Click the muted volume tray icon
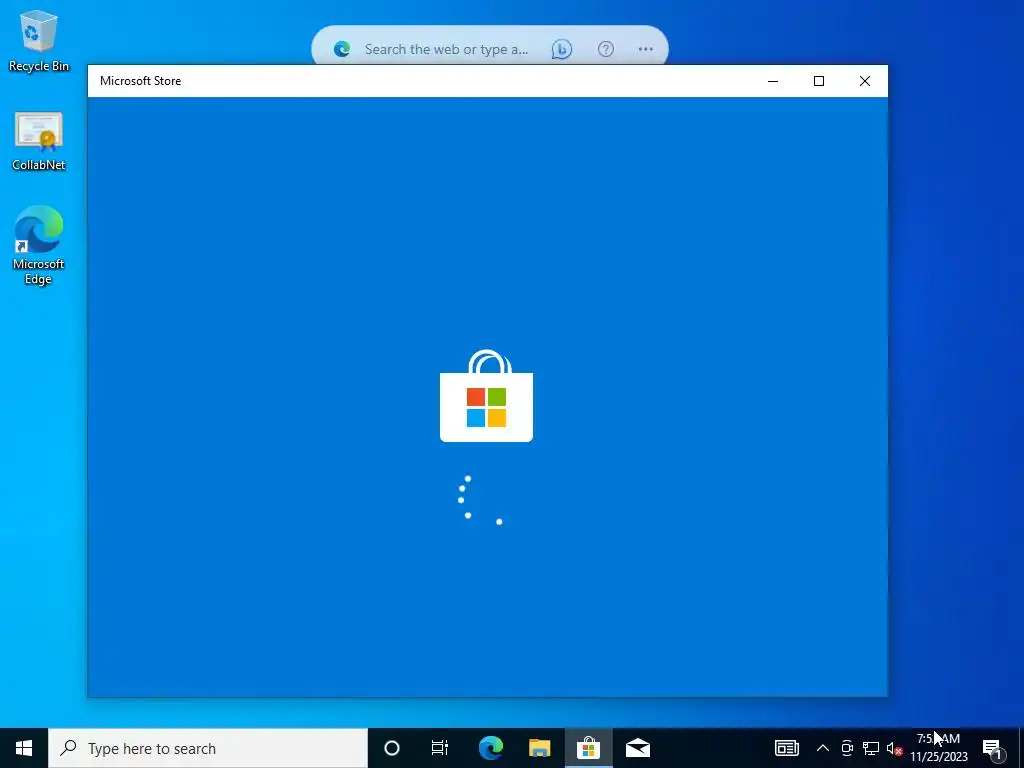This screenshot has width=1024, height=768. [x=894, y=748]
